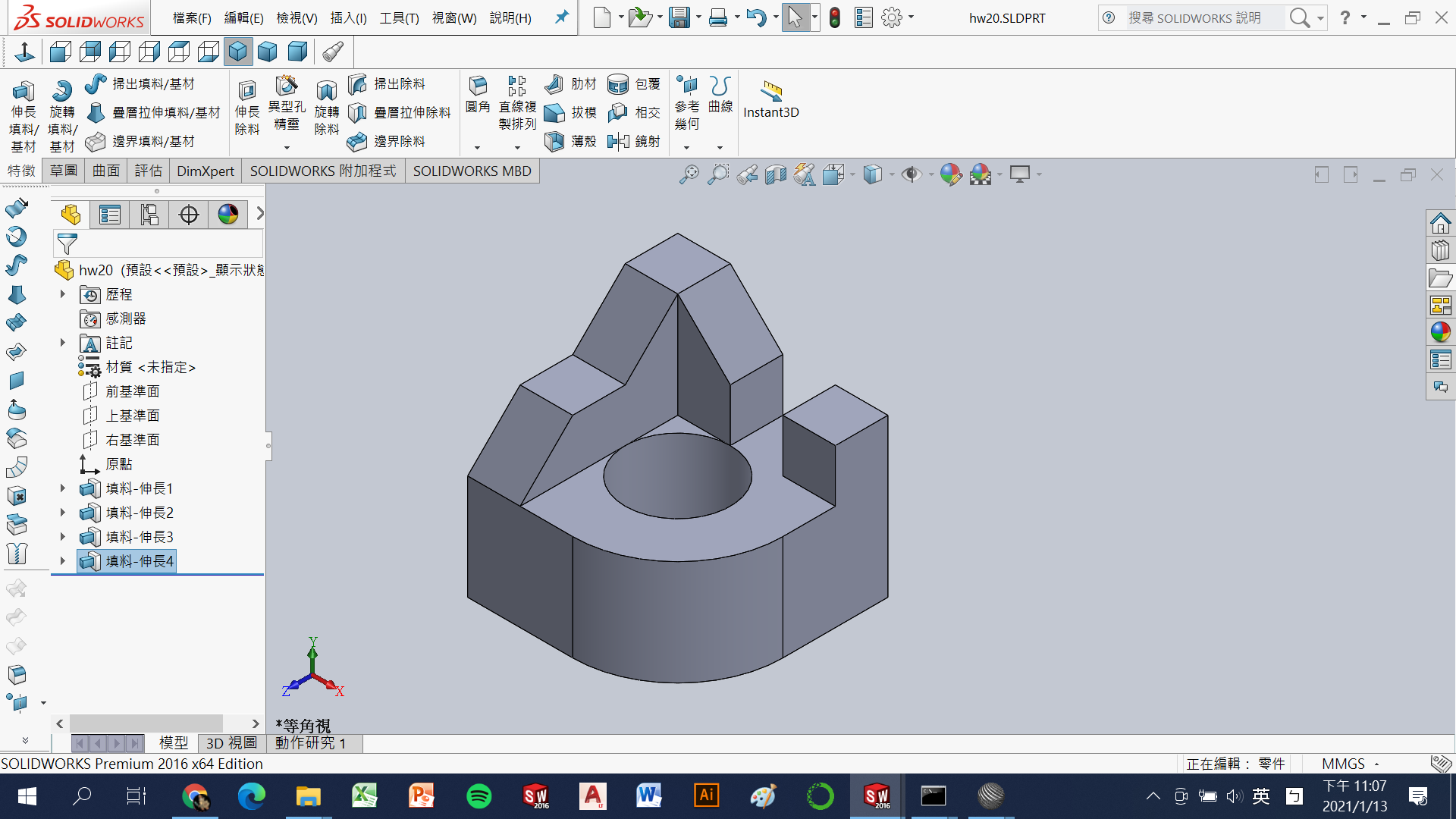Click the Rib (肋材) feature icon
The image size is (1456, 819).
point(554,84)
